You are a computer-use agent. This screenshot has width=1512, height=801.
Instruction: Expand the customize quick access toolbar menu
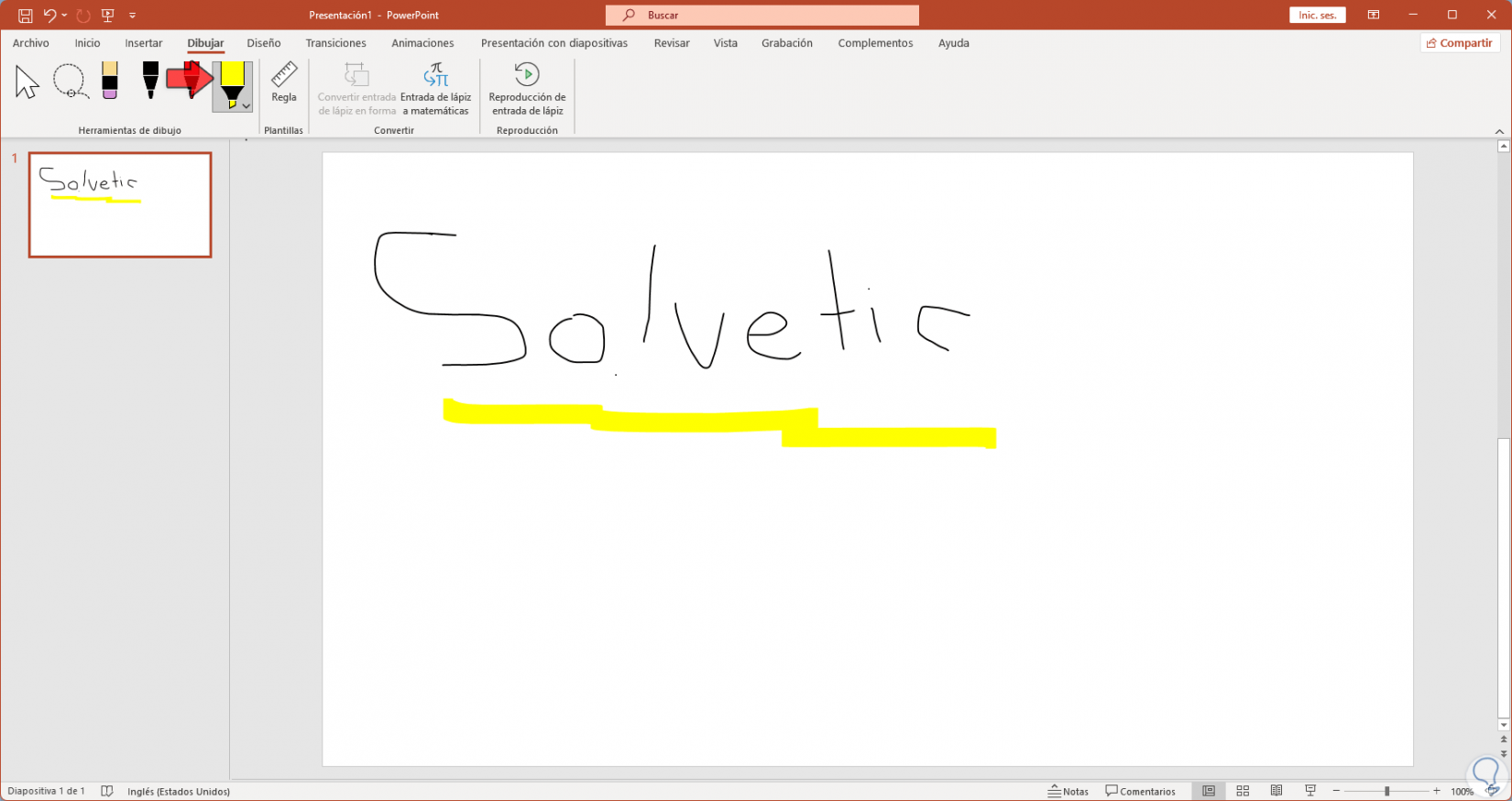(x=133, y=16)
